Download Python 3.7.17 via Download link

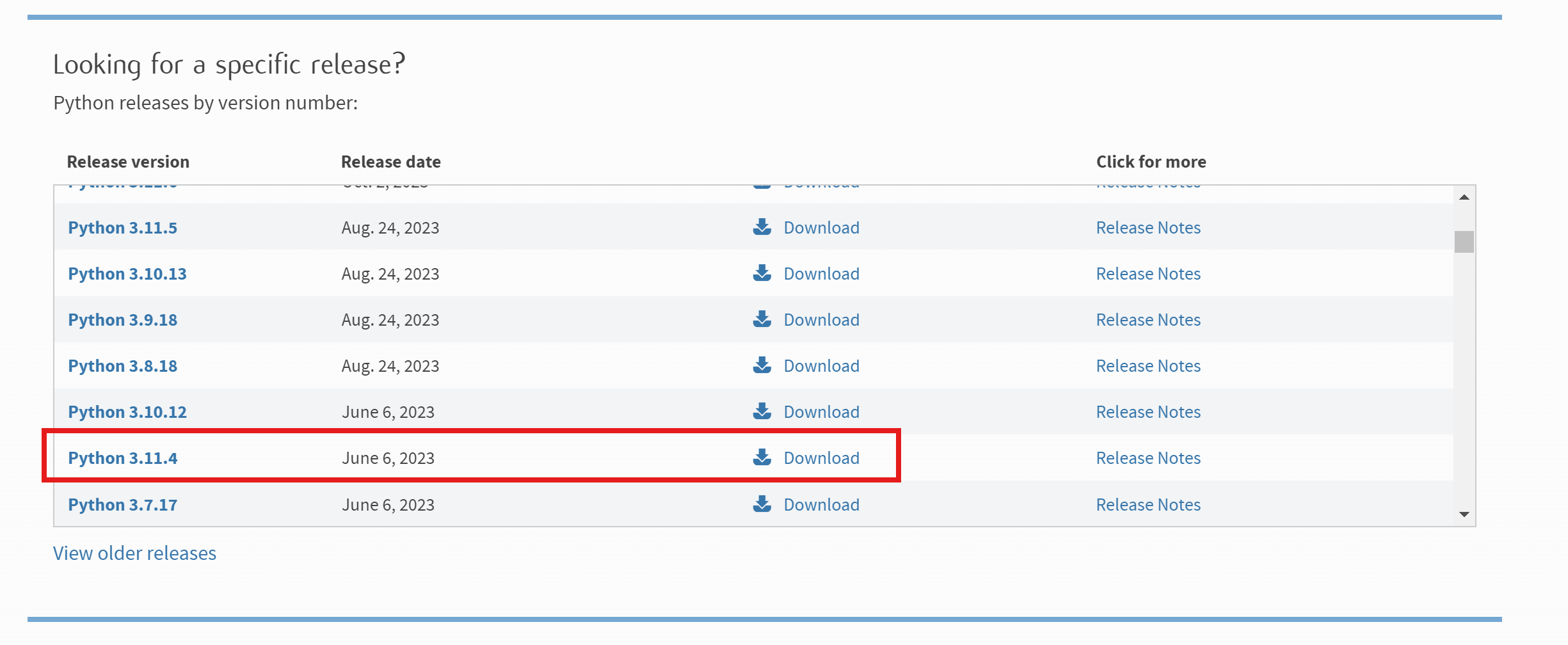822,505
